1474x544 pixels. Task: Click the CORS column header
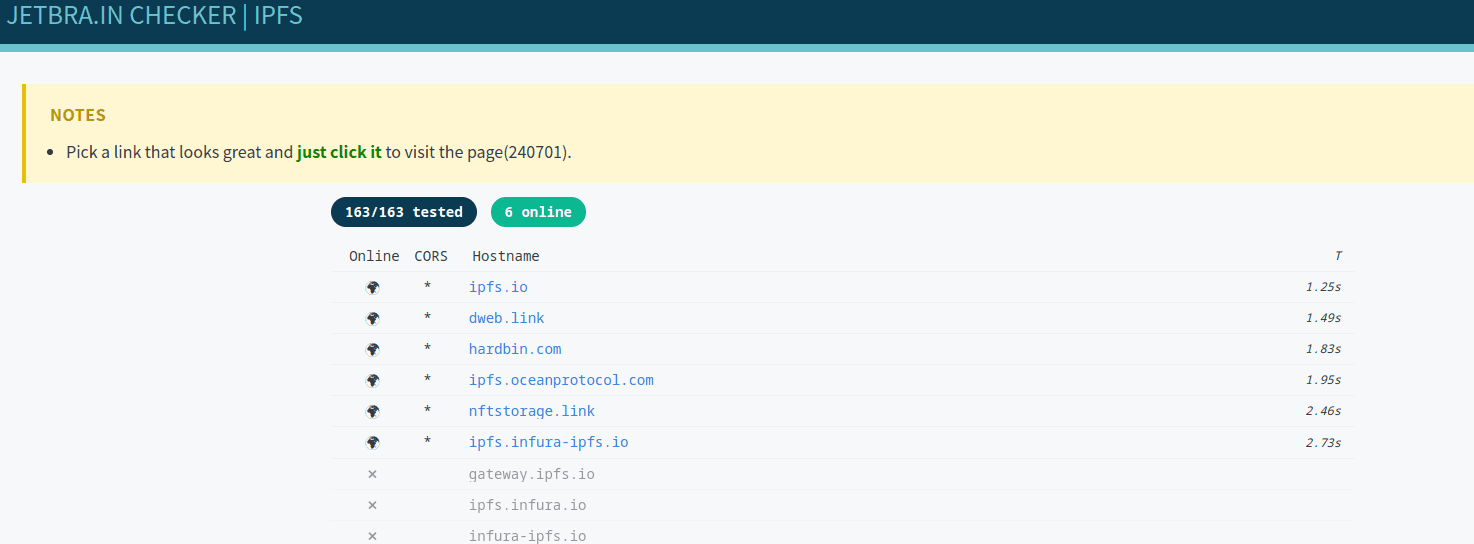coord(431,256)
